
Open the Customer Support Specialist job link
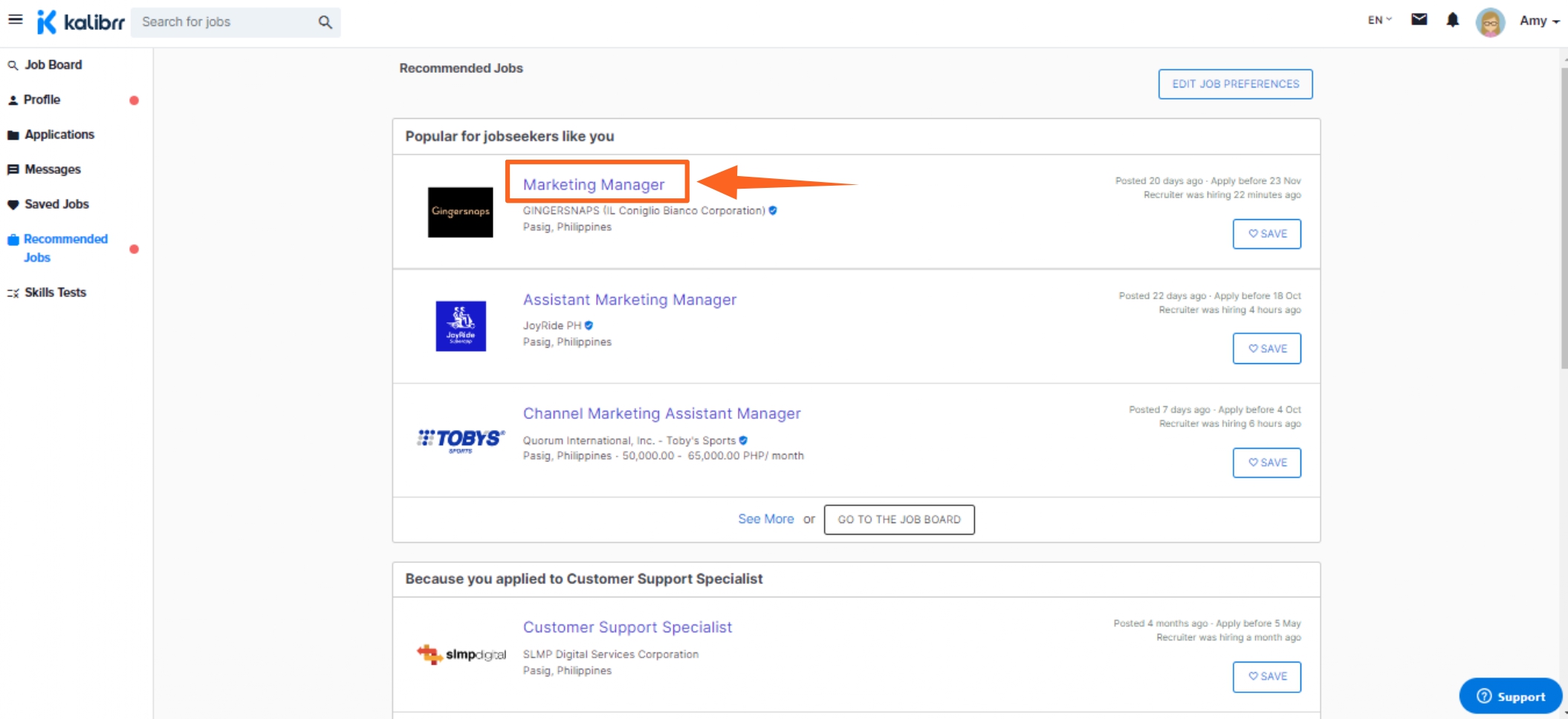click(627, 628)
